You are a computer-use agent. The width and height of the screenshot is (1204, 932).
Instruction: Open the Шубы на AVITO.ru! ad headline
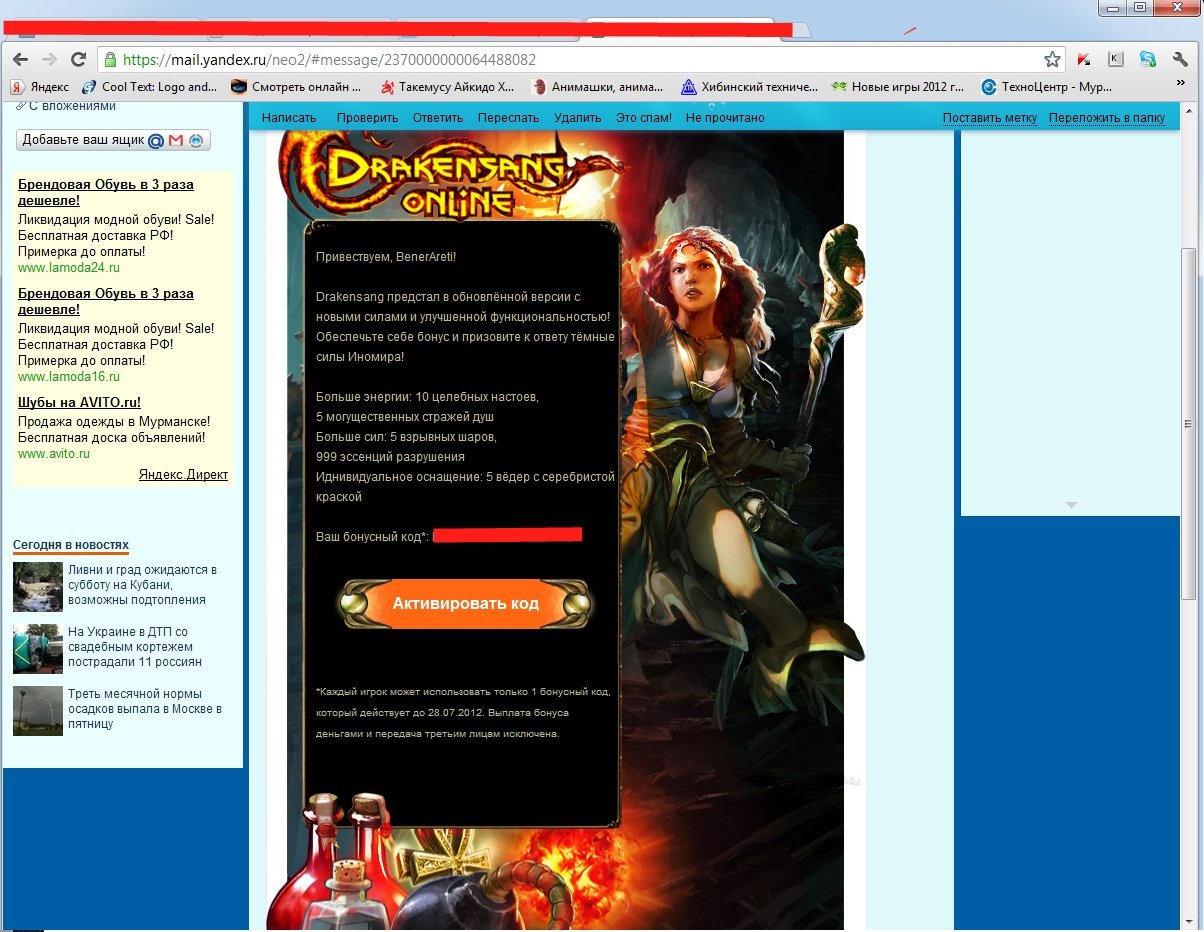point(79,402)
